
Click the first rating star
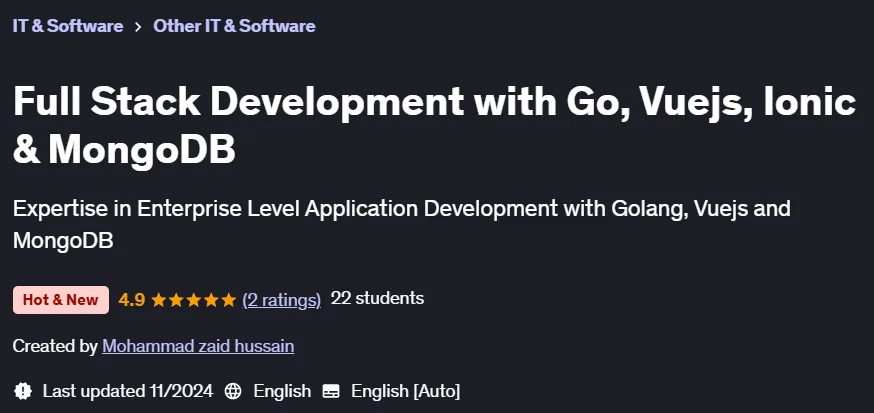159,300
